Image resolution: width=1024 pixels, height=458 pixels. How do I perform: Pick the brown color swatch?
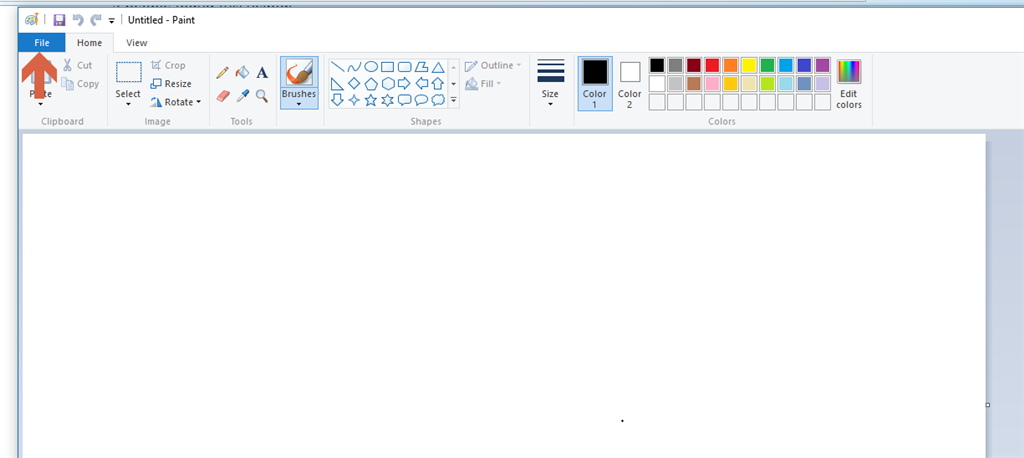click(694, 84)
